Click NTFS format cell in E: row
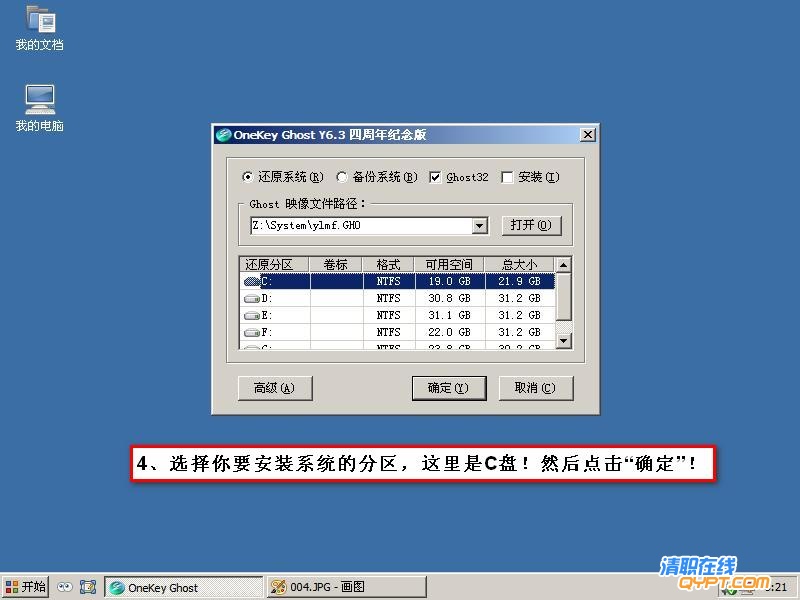800x600 pixels. click(389, 316)
